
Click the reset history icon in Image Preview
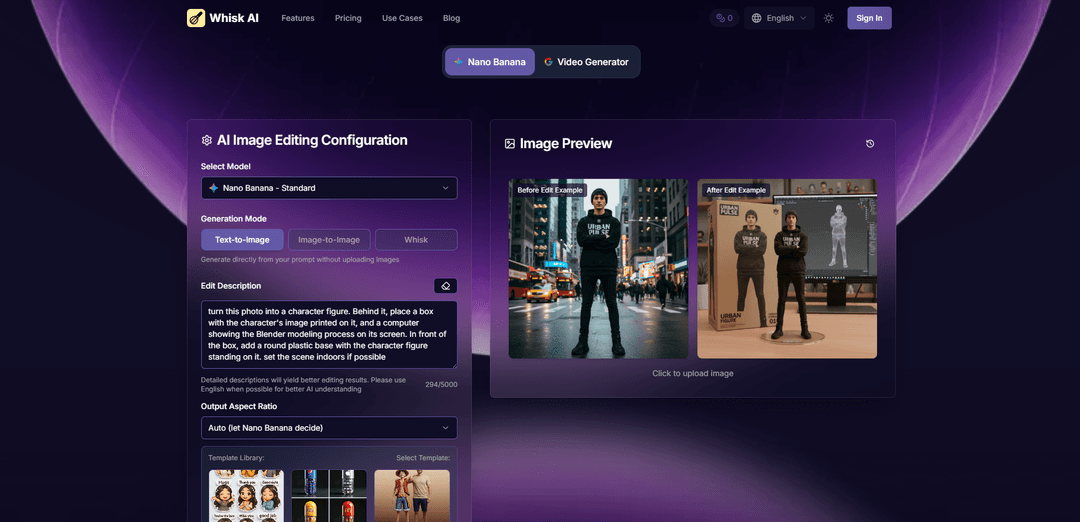870,144
